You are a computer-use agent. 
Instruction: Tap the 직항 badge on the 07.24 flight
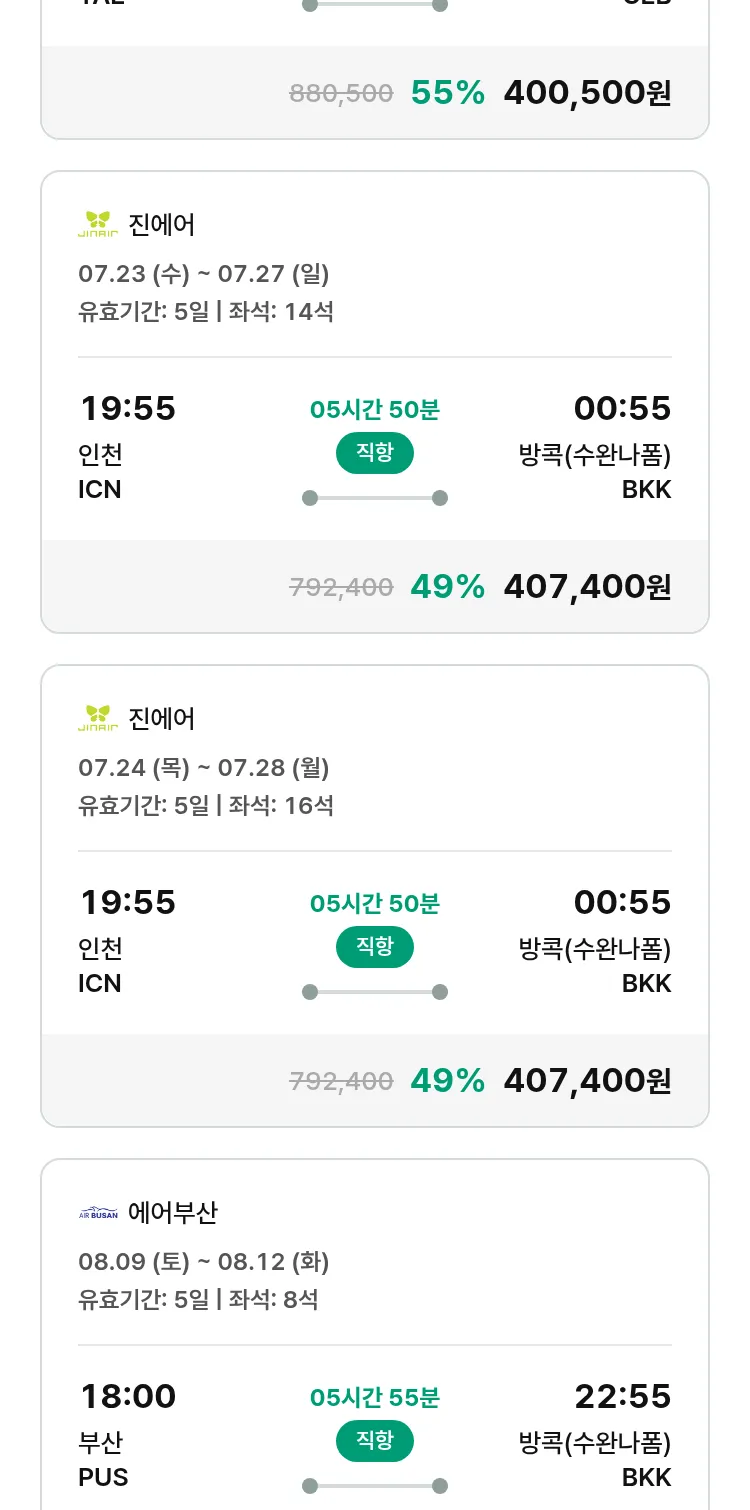pyautogui.click(x=375, y=947)
